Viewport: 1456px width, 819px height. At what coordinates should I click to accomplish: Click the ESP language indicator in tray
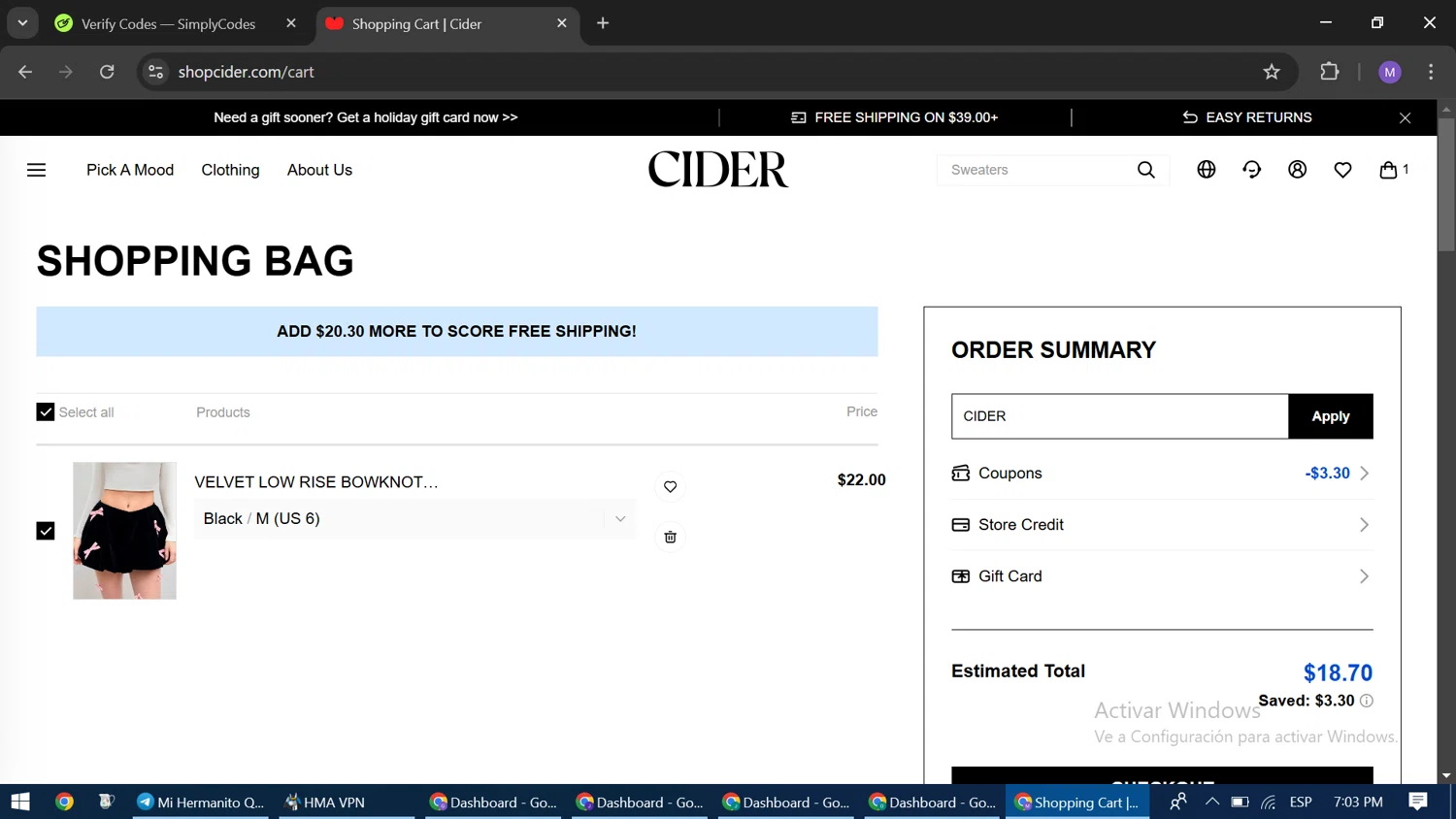click(1301, 802)
